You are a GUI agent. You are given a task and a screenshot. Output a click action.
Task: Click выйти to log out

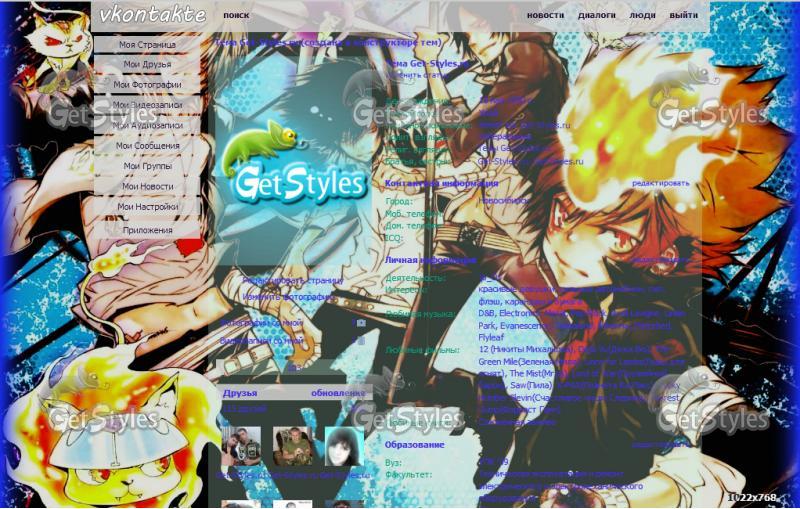point(684,16)
